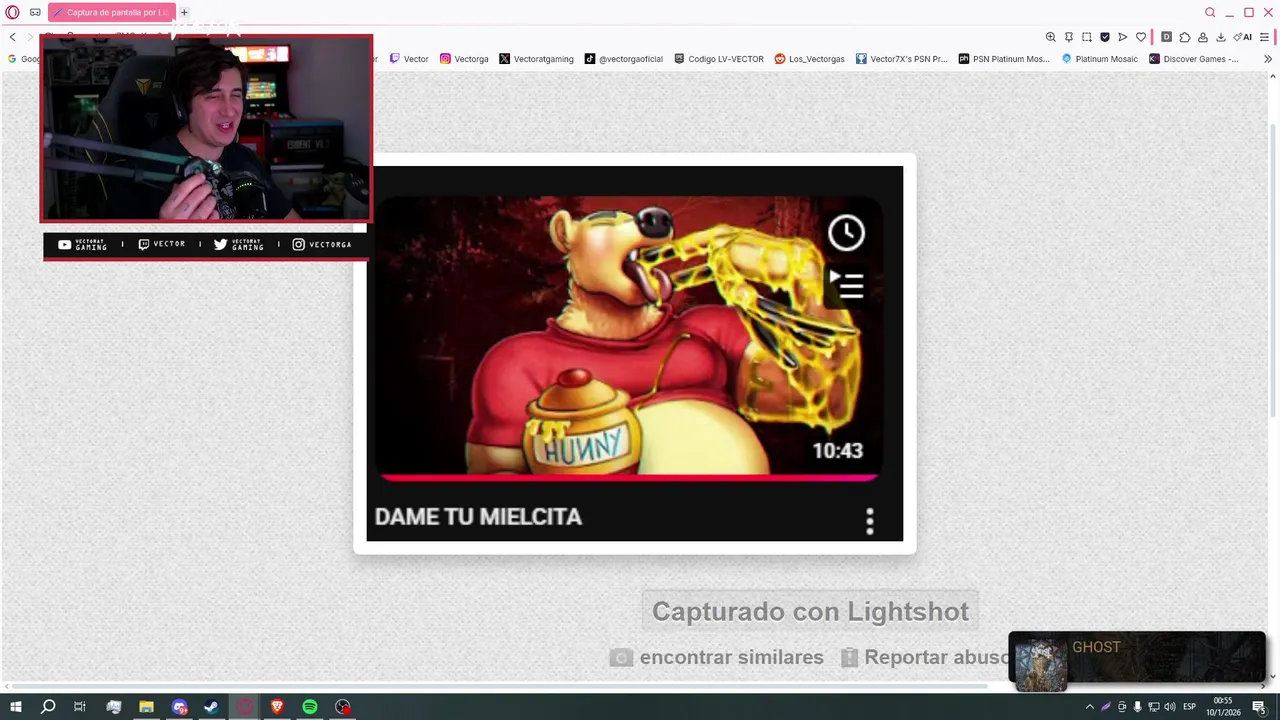Go back to the previous page

[x=12, y=37]
